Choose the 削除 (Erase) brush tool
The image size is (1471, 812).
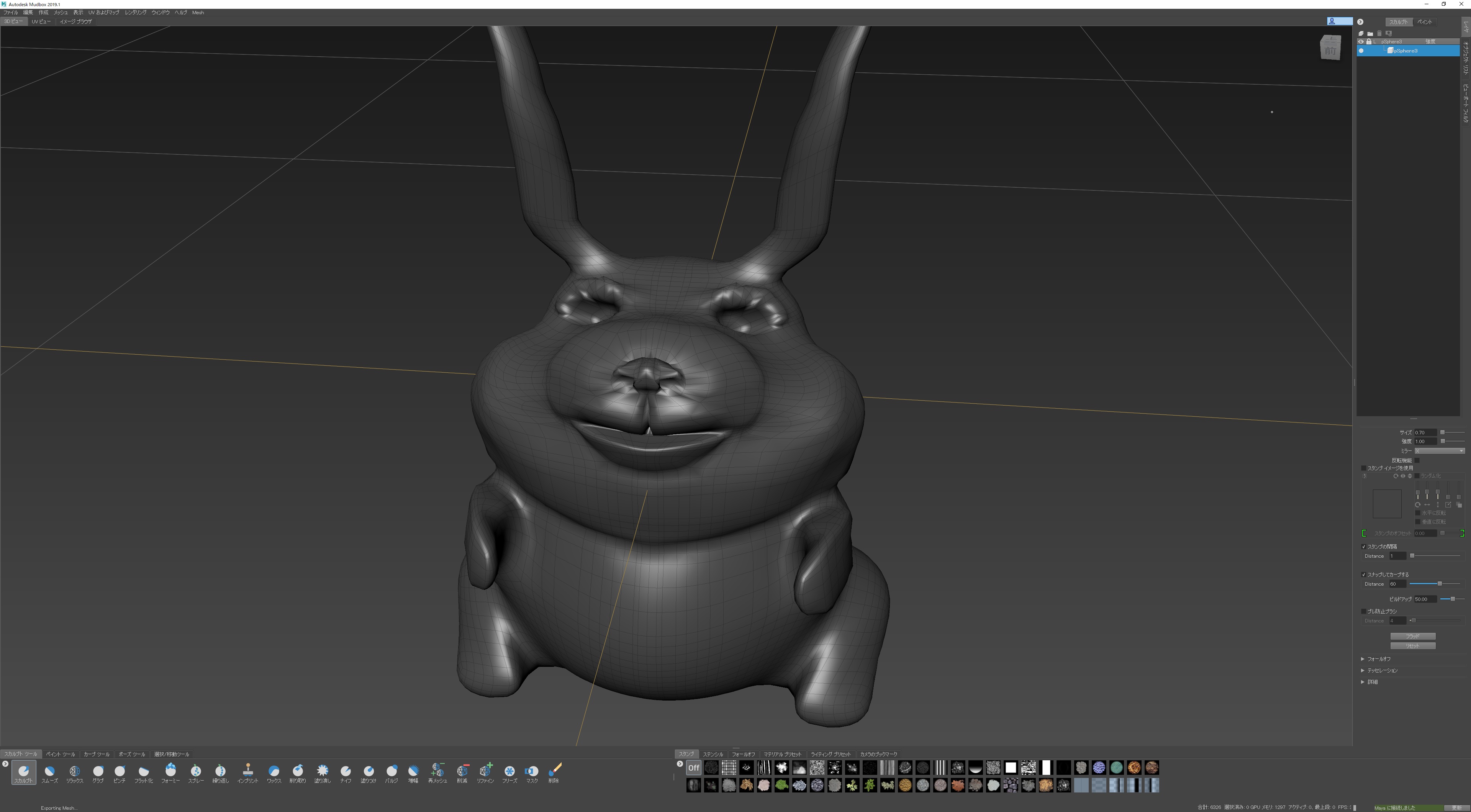(554, 771)
